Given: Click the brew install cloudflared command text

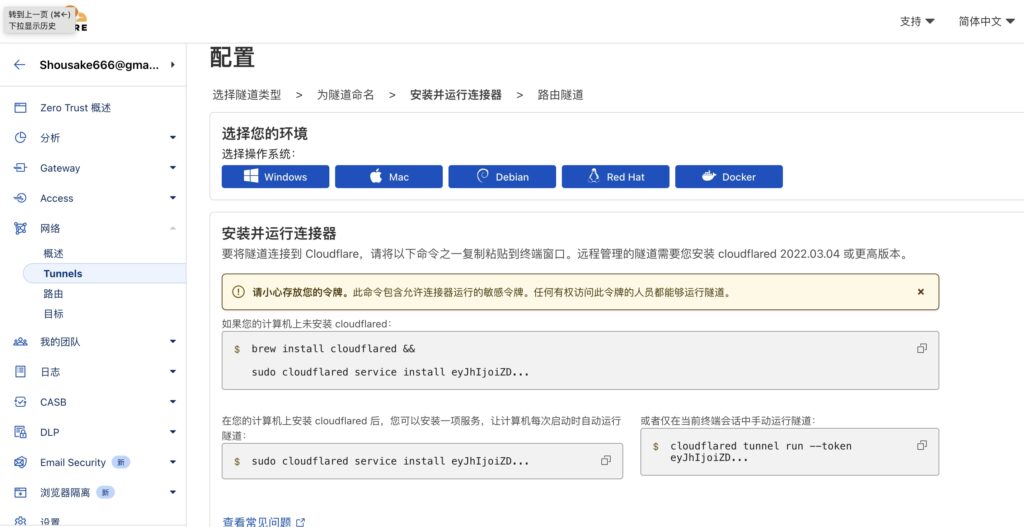Looking at the screenshot, I should [333, 349].
